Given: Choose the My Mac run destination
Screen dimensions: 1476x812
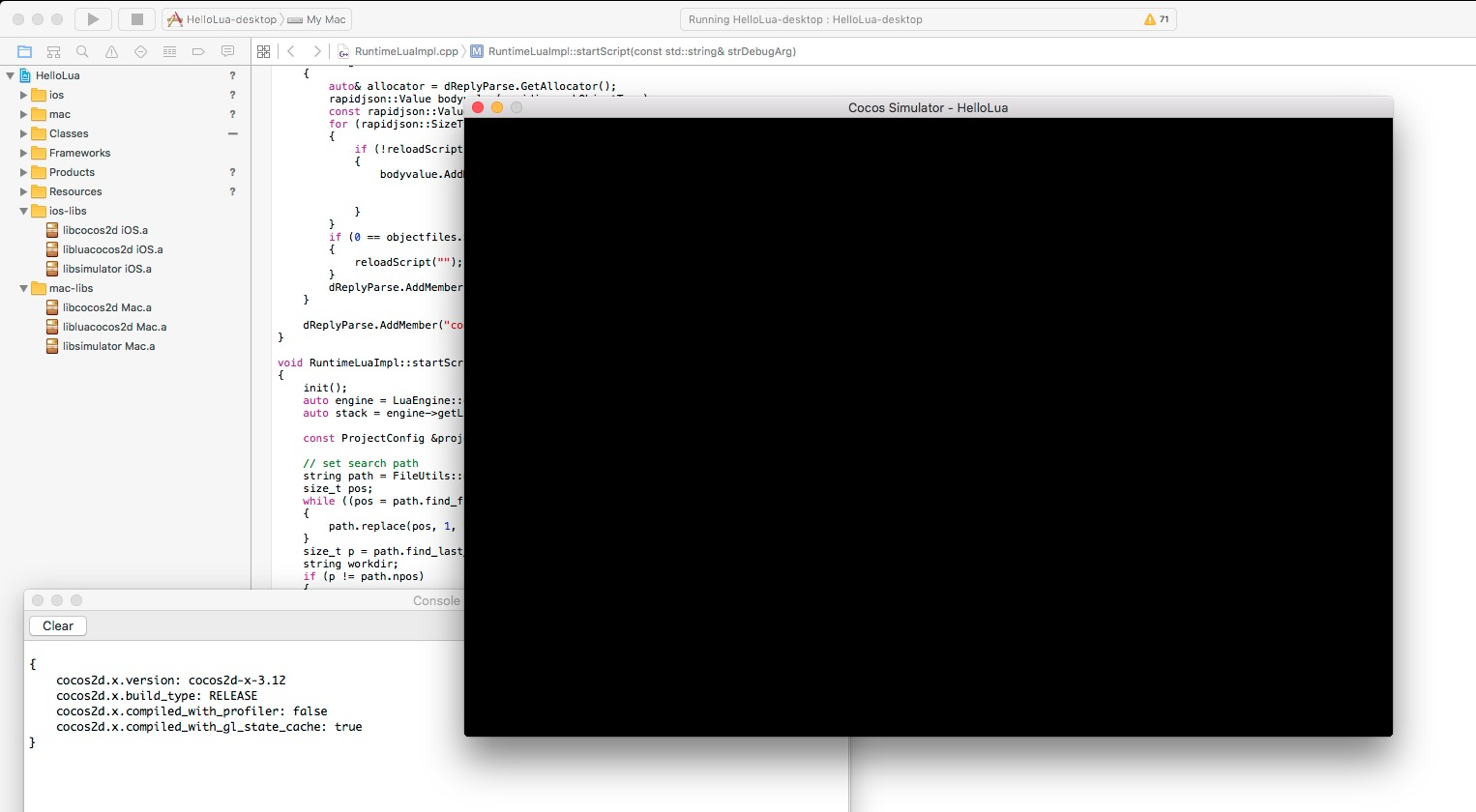Looking at the screenshot, I should click(x=317, y=19).
